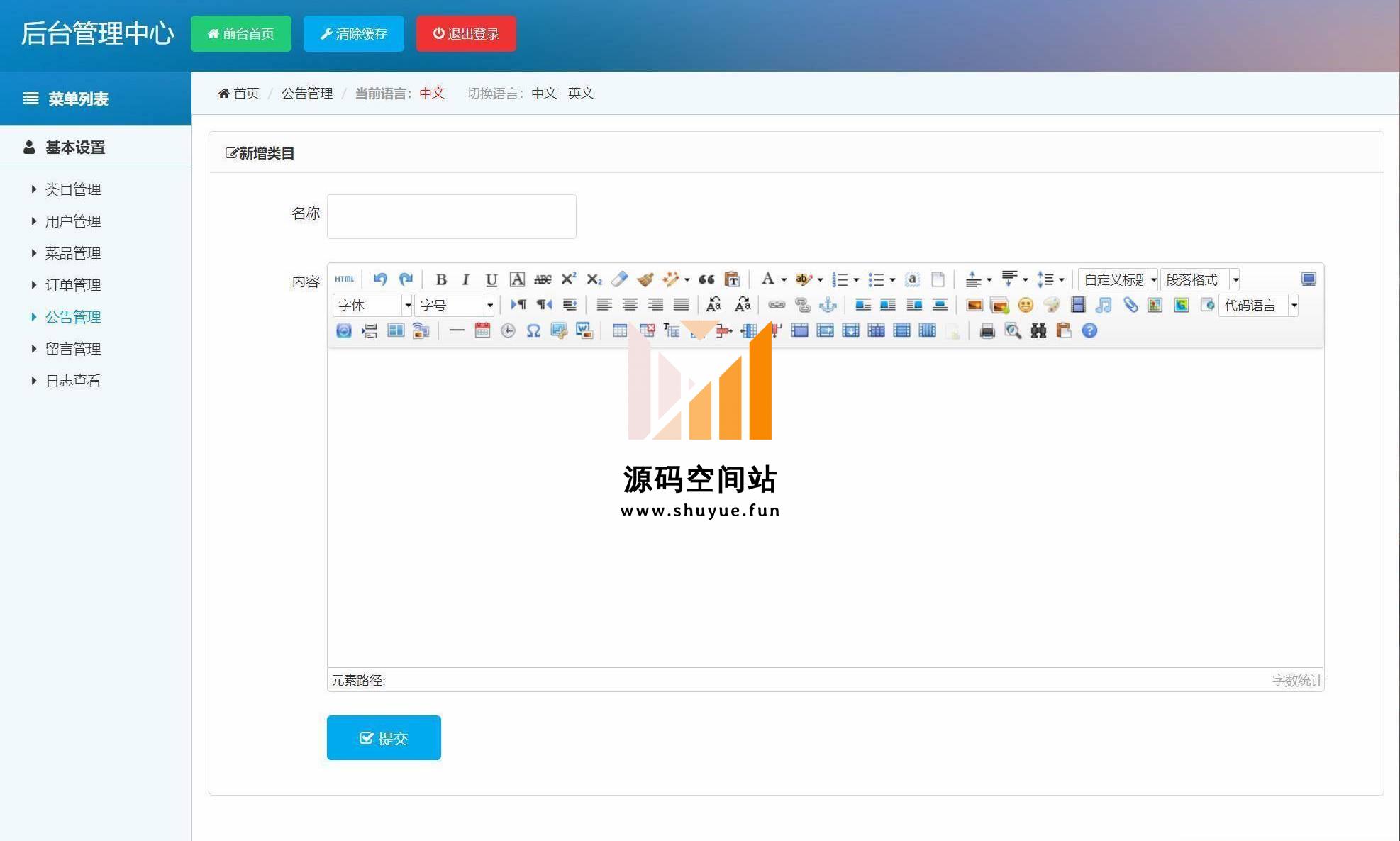This screenshot has width=1400, height=841.
Task: Click the preview magnifier icon
Action: coord(1013,330)
